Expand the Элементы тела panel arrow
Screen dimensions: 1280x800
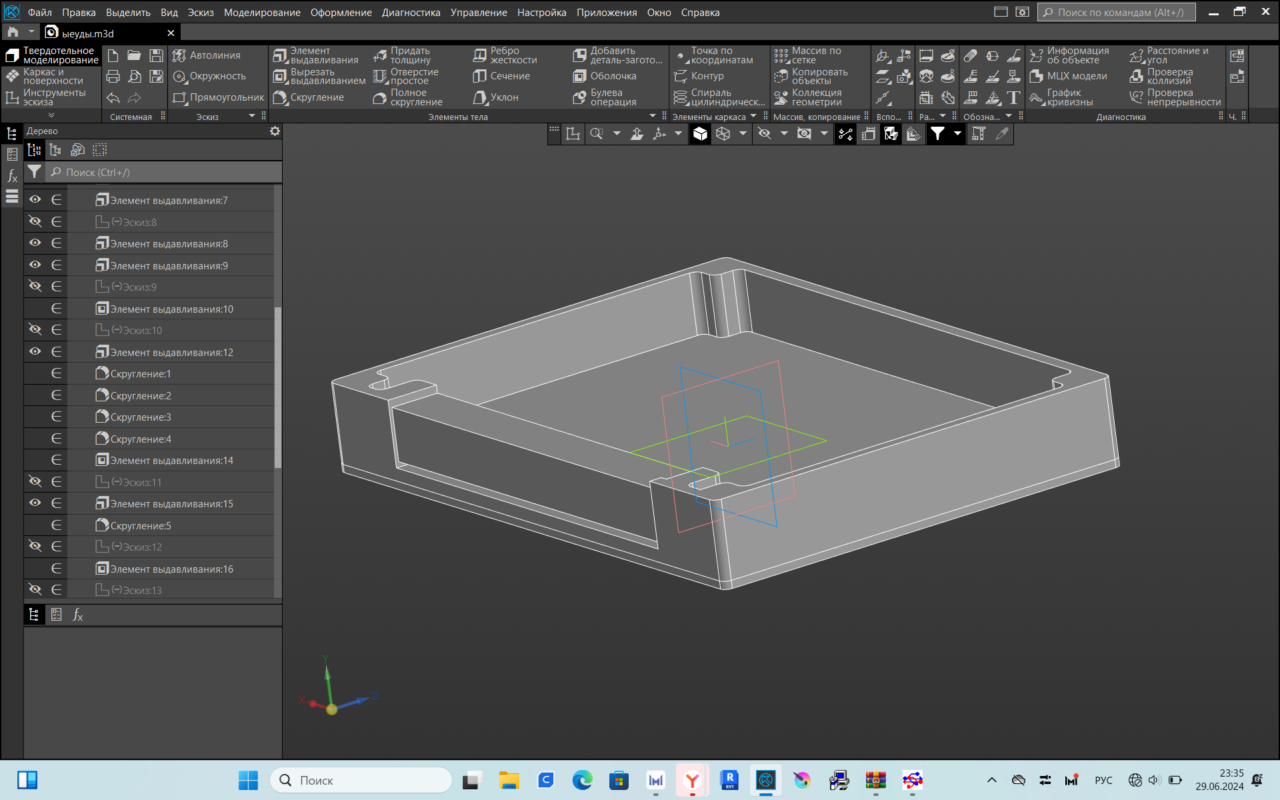point(653,117)
